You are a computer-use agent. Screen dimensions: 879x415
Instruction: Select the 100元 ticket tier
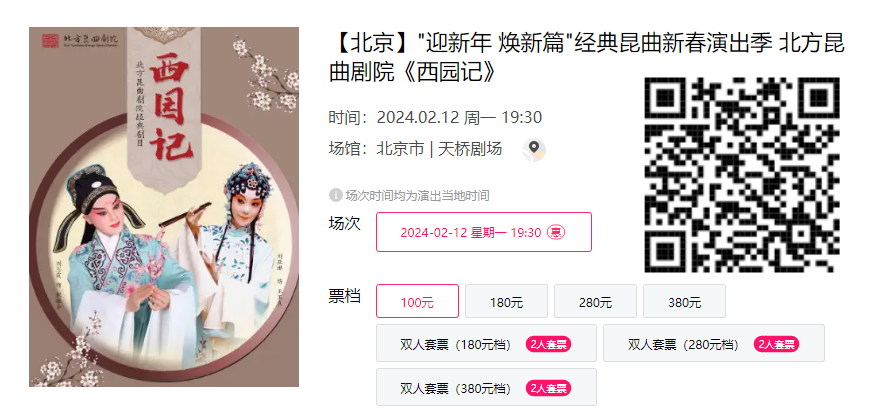pos(417,301)
